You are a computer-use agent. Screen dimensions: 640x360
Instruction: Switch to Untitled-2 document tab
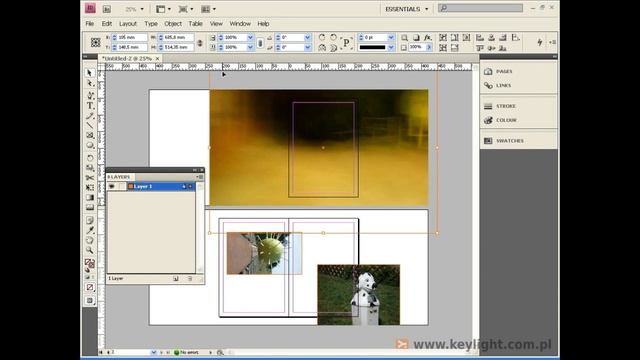(127, 58)
